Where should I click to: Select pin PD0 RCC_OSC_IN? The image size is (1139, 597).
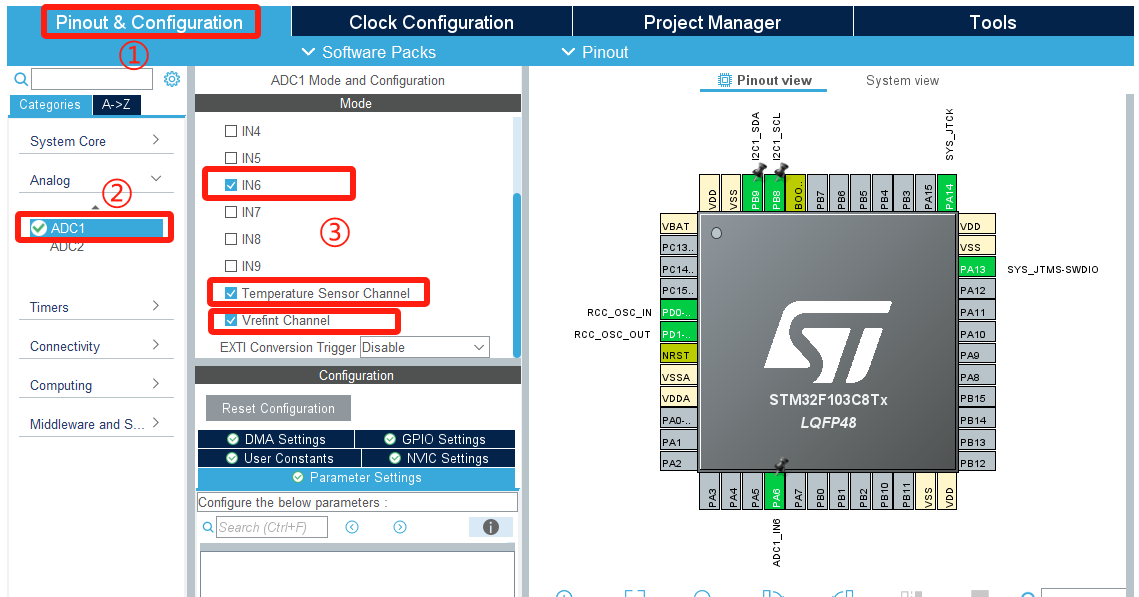tap(678, 312)
